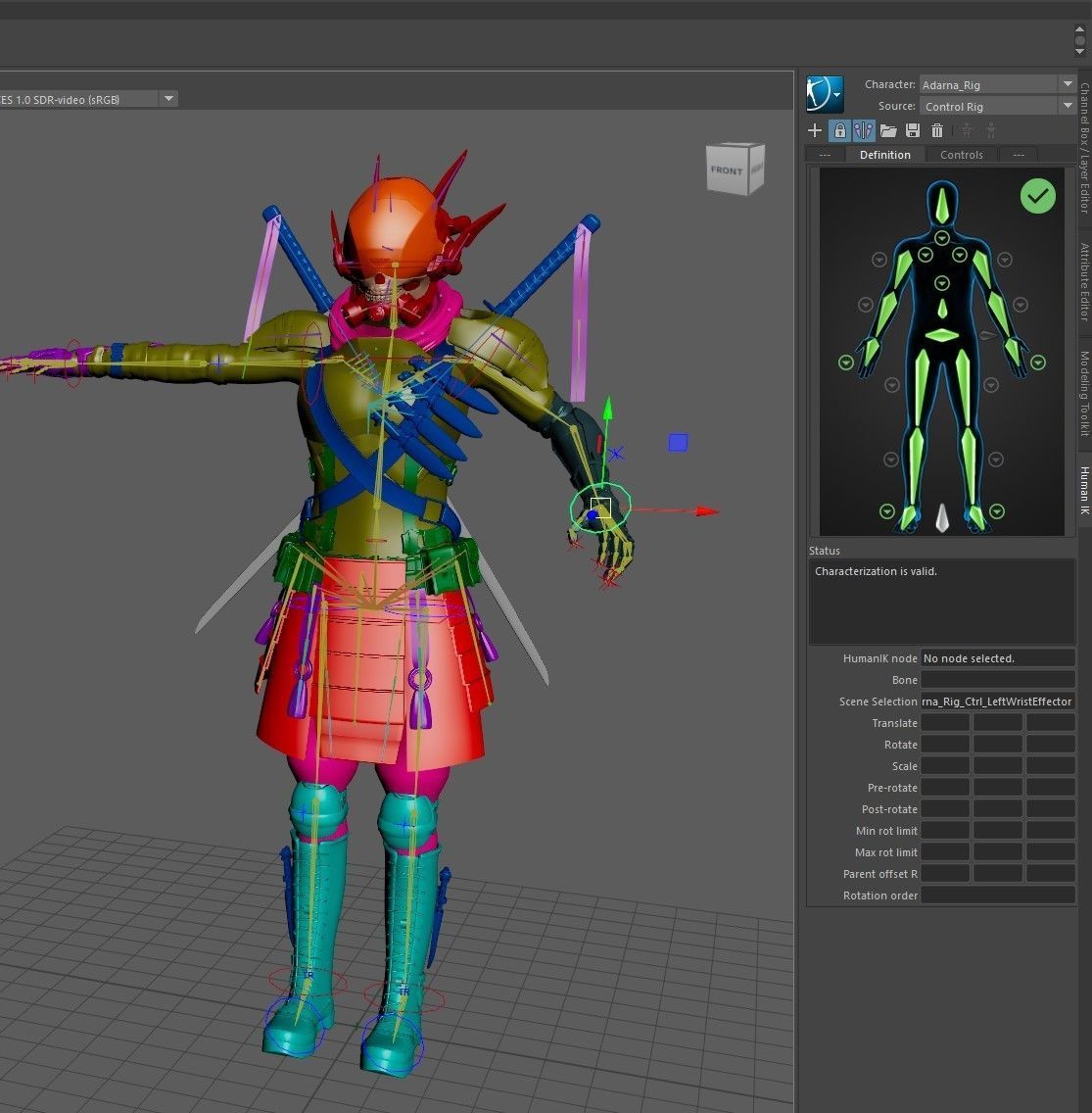The height and width of the screenshot is (1113, 1092).
Task: Expand hand details on figure's screen-right side
Action: pos(1038,363)
